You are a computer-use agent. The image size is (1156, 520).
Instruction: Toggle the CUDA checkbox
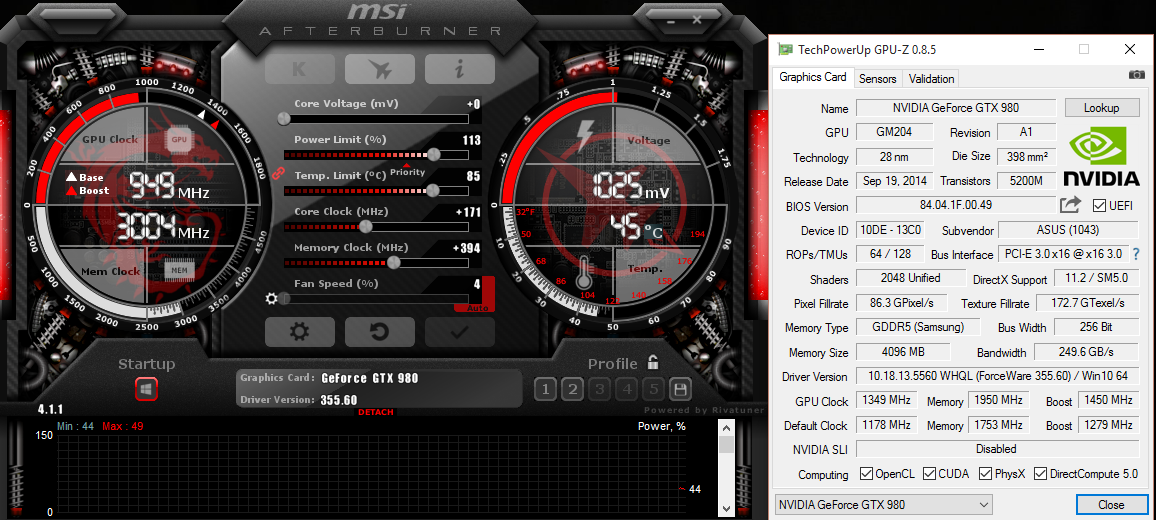929,474
